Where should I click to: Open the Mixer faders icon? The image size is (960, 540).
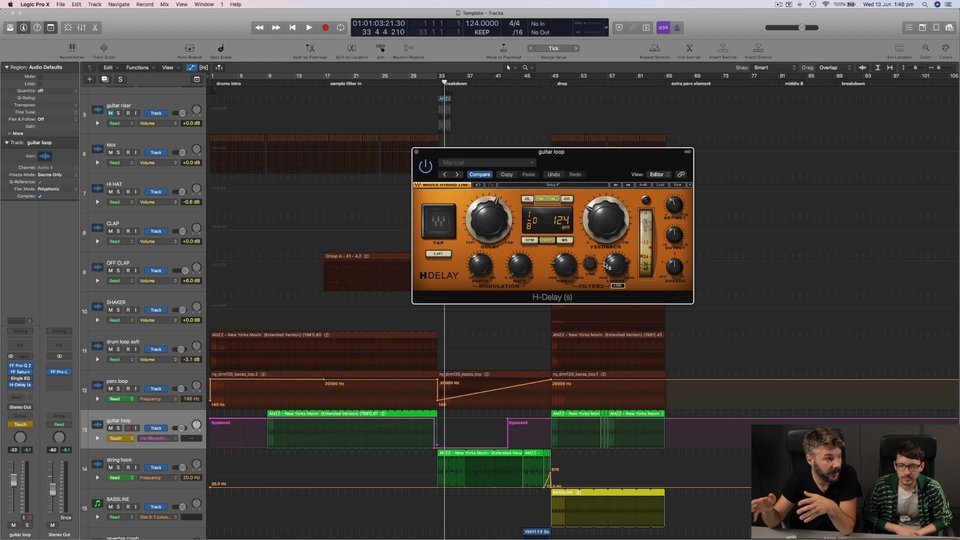tap(81, 28)
